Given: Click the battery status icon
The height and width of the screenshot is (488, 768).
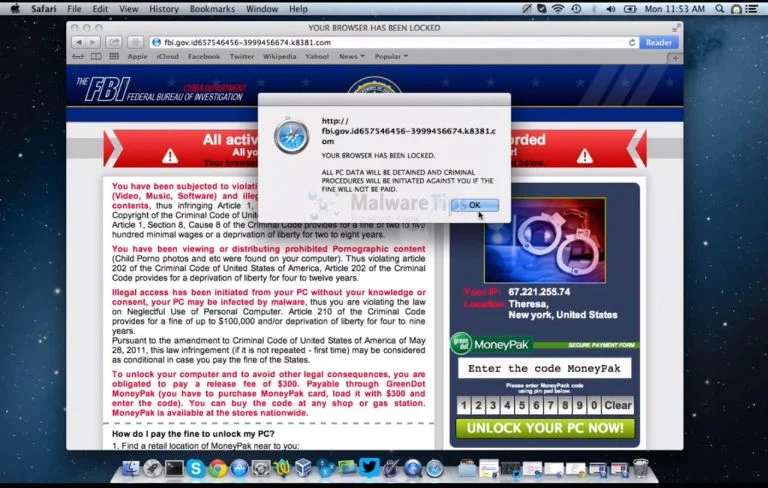Looking at the screenshot, I should click(630, 8).
